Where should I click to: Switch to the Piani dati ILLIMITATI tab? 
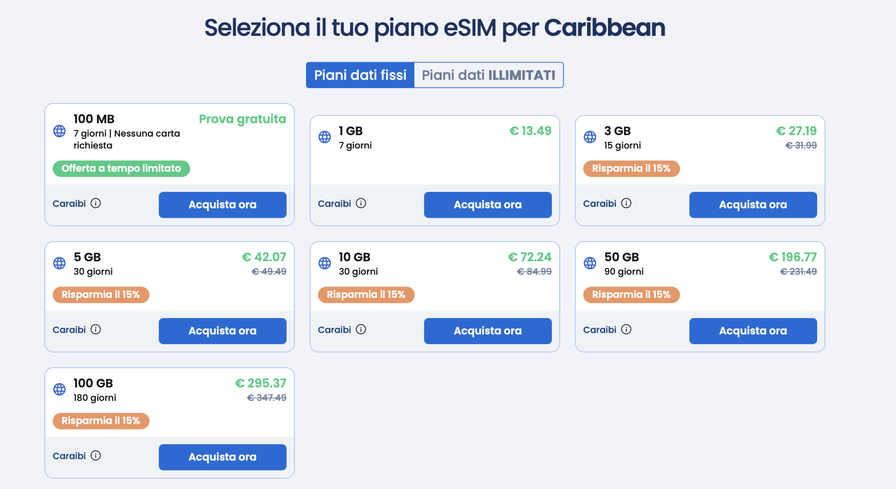point(489,75)
